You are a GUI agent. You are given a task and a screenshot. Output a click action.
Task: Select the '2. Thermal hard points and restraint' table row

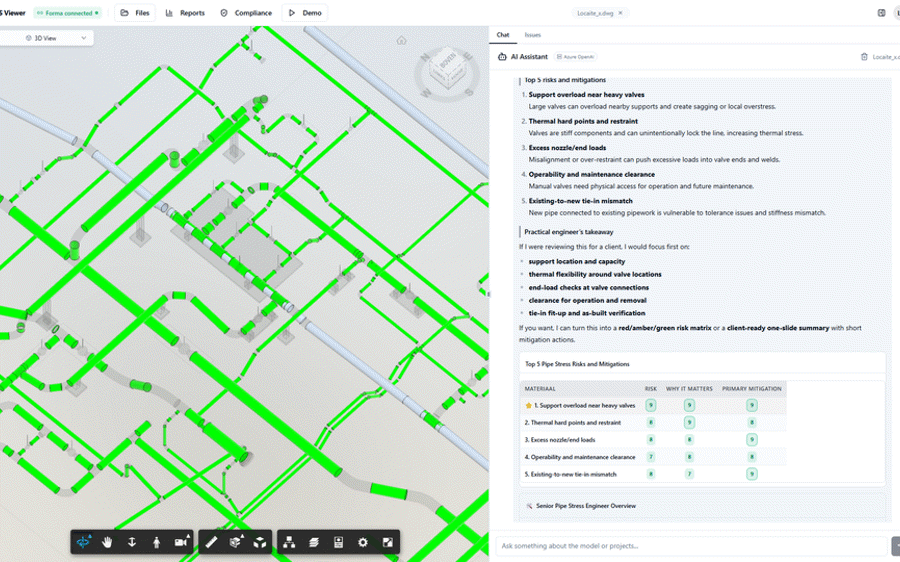click(x=653, y=423)
